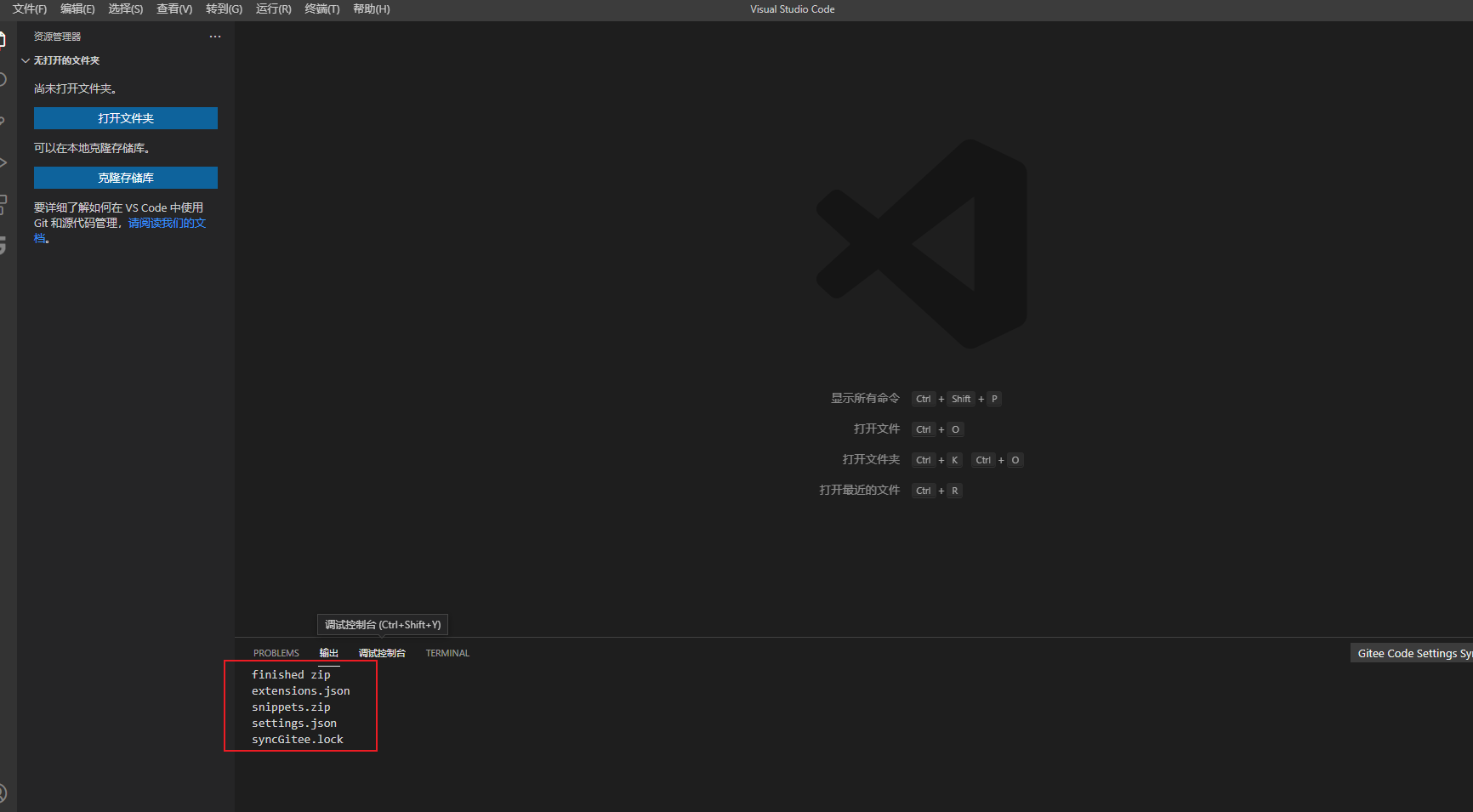Open the Run and Debug view icon
This screenshot has width=1473, height=812.
click(x=3, y=162)
